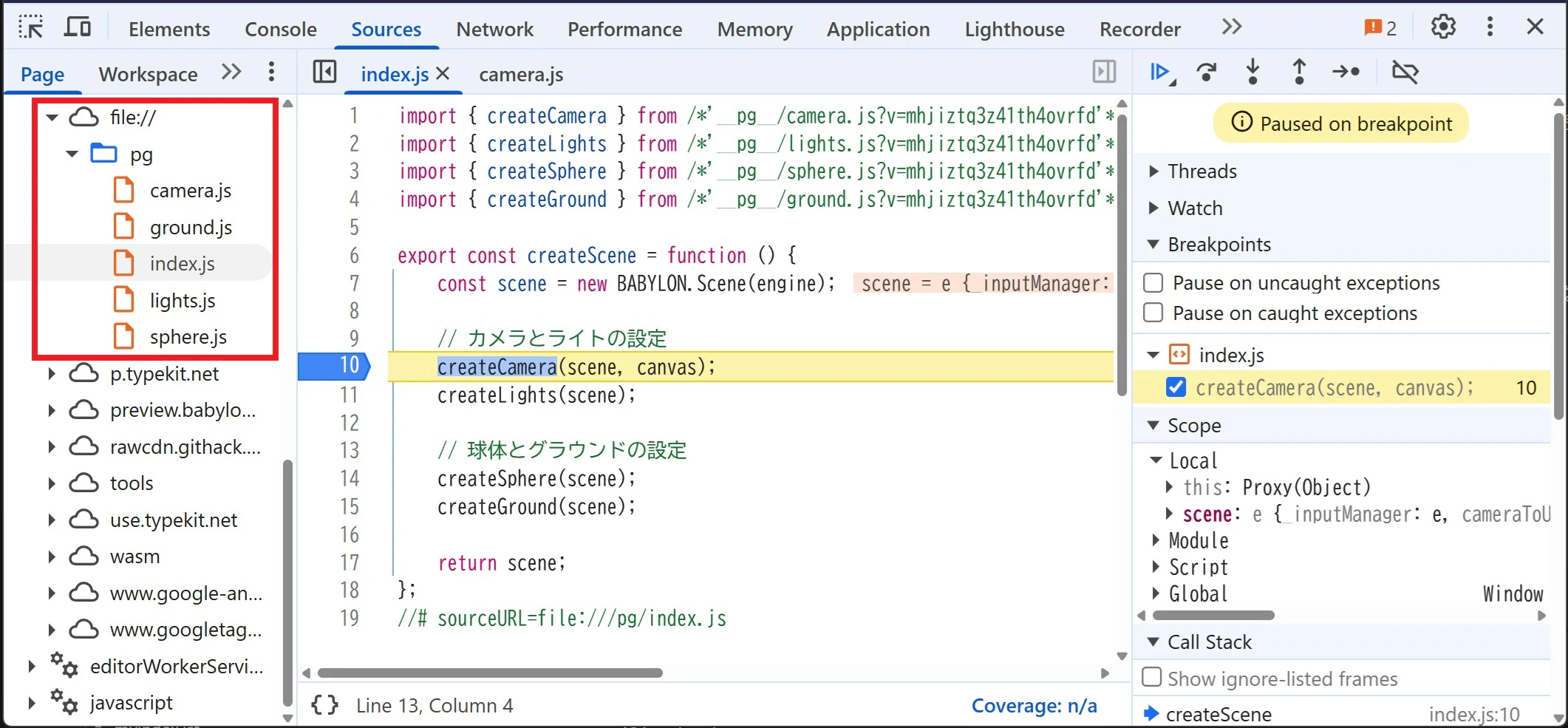Check Show ignore-listed frames

[x=1152, y=677]
